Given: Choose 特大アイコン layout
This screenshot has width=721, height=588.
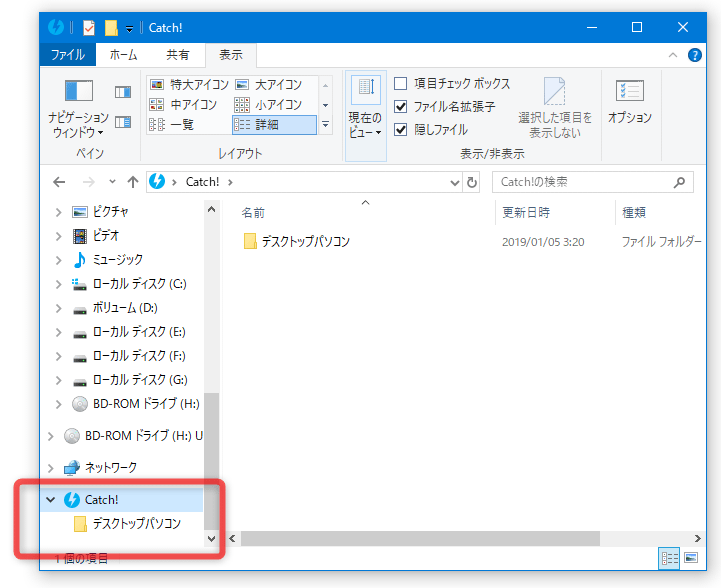Looking at the screenshot, I should pos(189,85).
